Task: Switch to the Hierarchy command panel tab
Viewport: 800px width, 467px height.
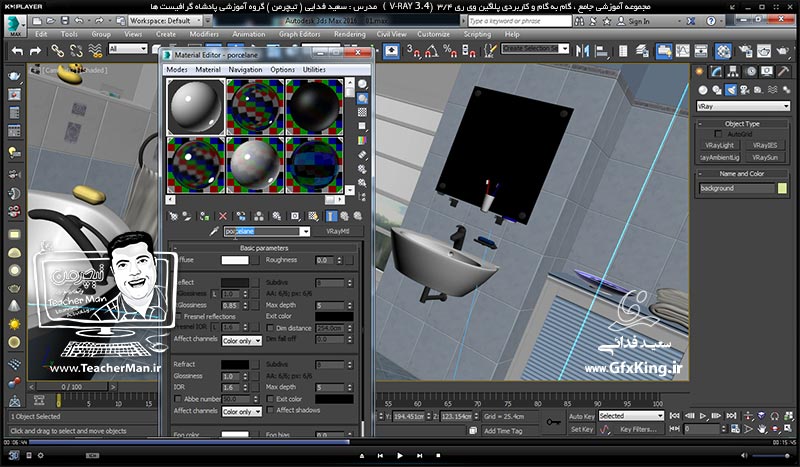Action: tap(733, 71)
